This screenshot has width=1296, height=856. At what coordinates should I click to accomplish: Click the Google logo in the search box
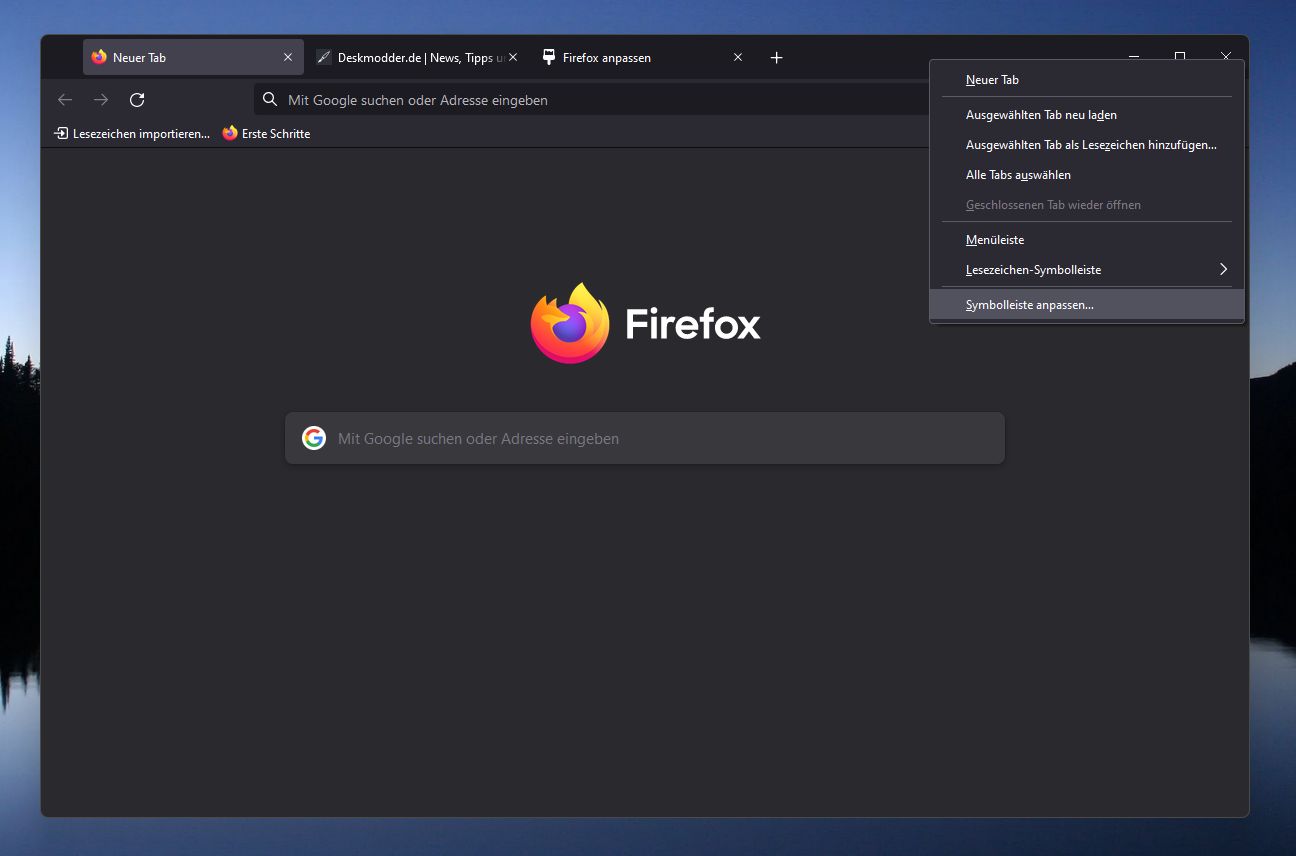[314, 438]
